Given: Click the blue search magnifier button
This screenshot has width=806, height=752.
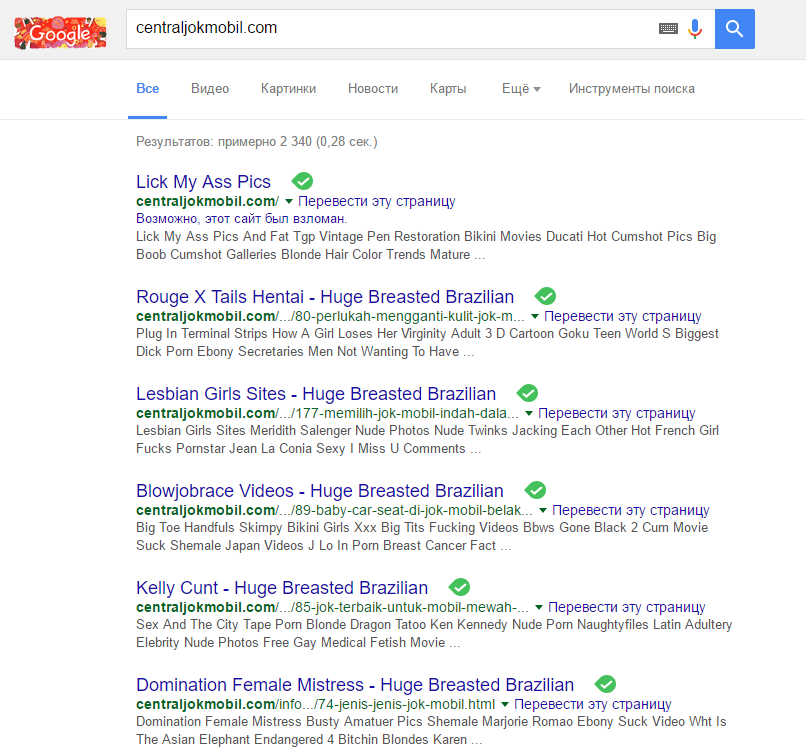Looking at the screenshot, I should pos(735,29).
